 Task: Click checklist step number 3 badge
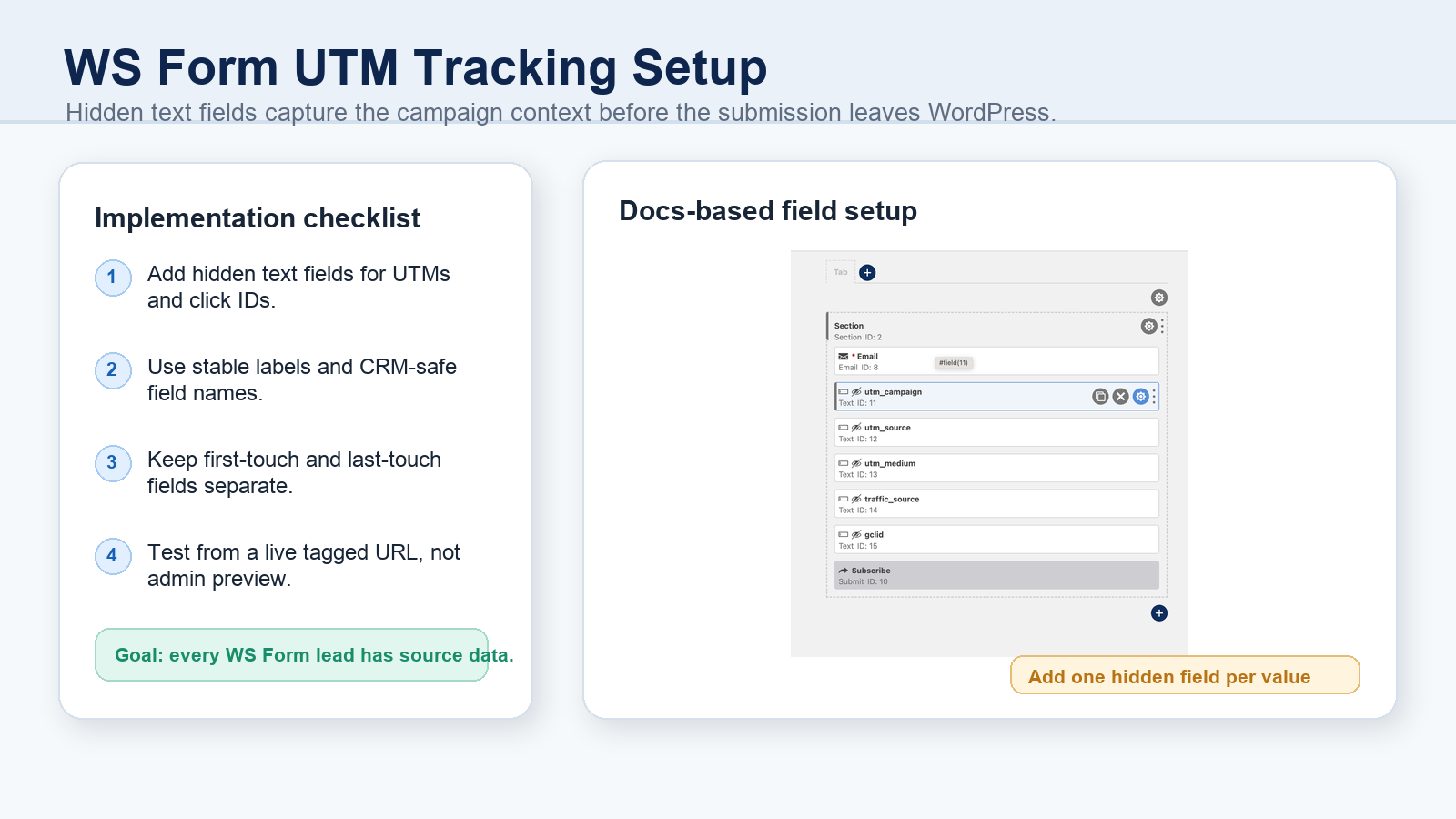113,462
